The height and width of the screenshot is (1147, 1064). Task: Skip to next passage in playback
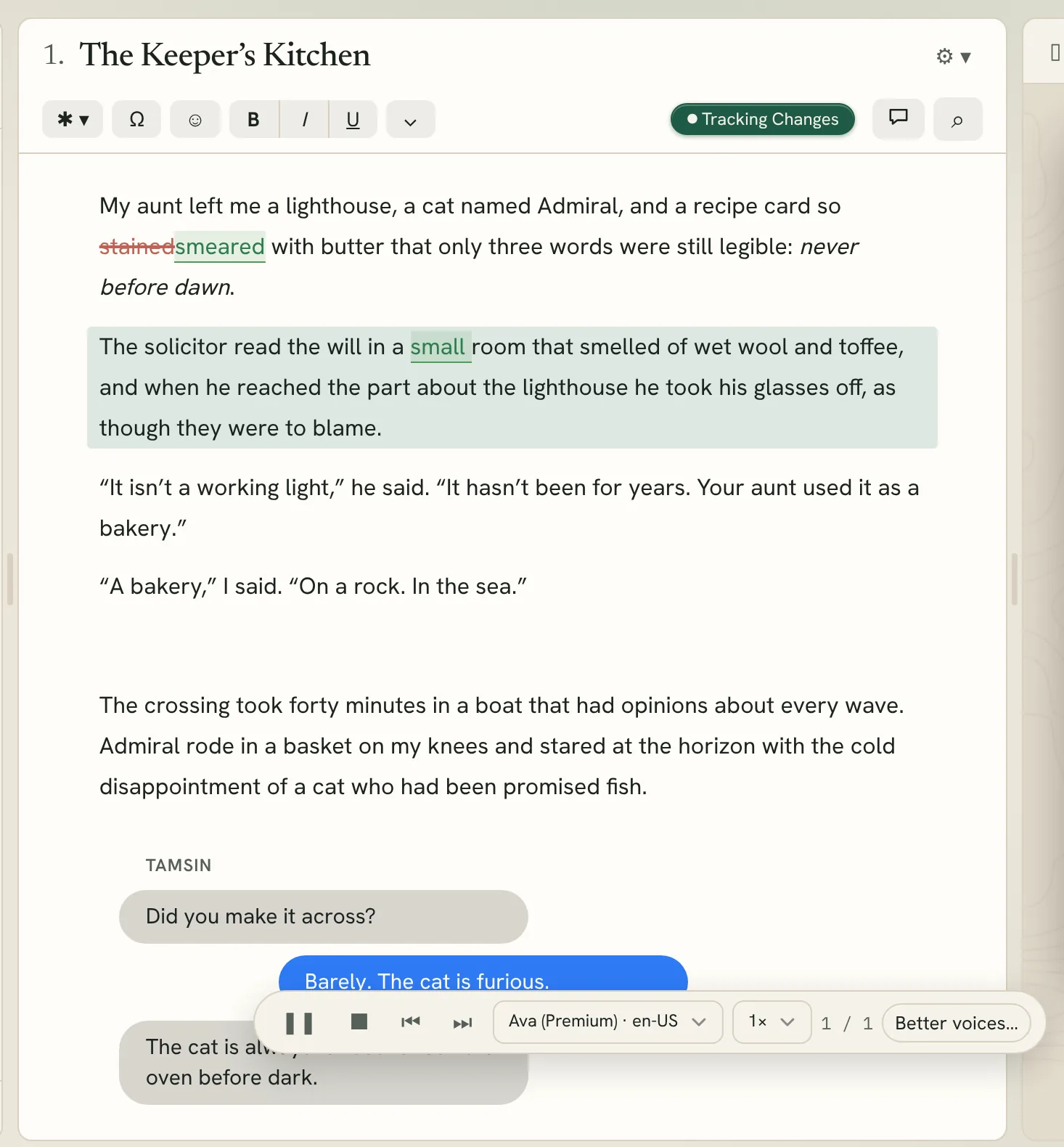[462, 1023]
